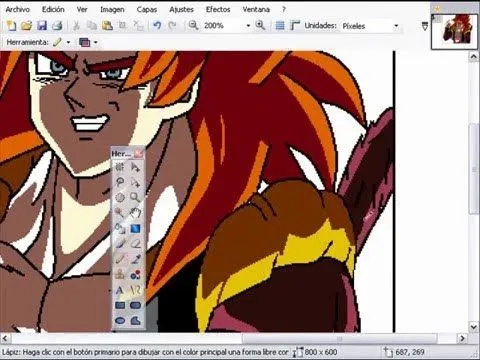Select the open image thumbnail
The height and width of the screenshot is (360, 480).
454,31
